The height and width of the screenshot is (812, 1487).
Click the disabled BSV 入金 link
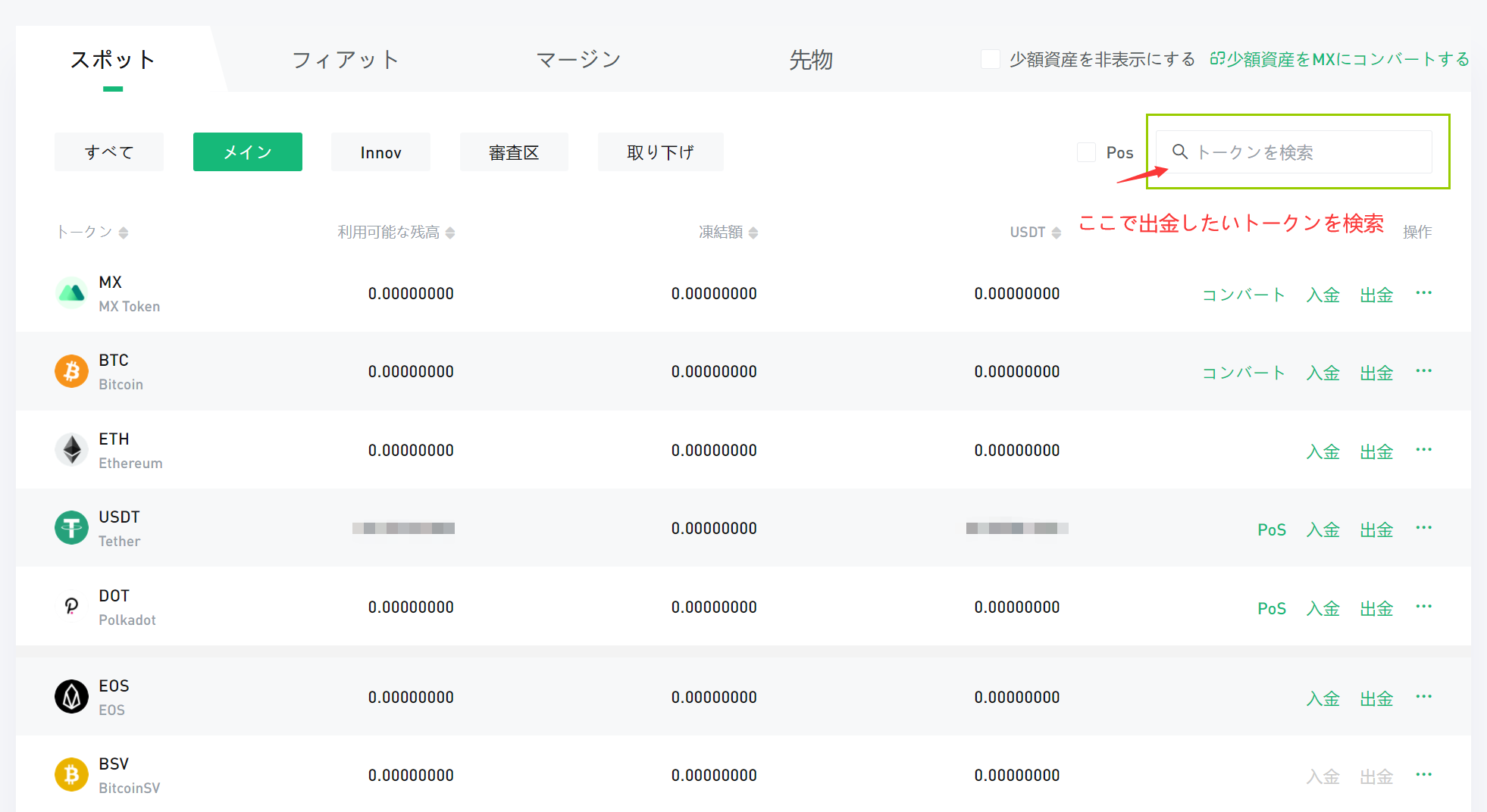coord(1323,776)
